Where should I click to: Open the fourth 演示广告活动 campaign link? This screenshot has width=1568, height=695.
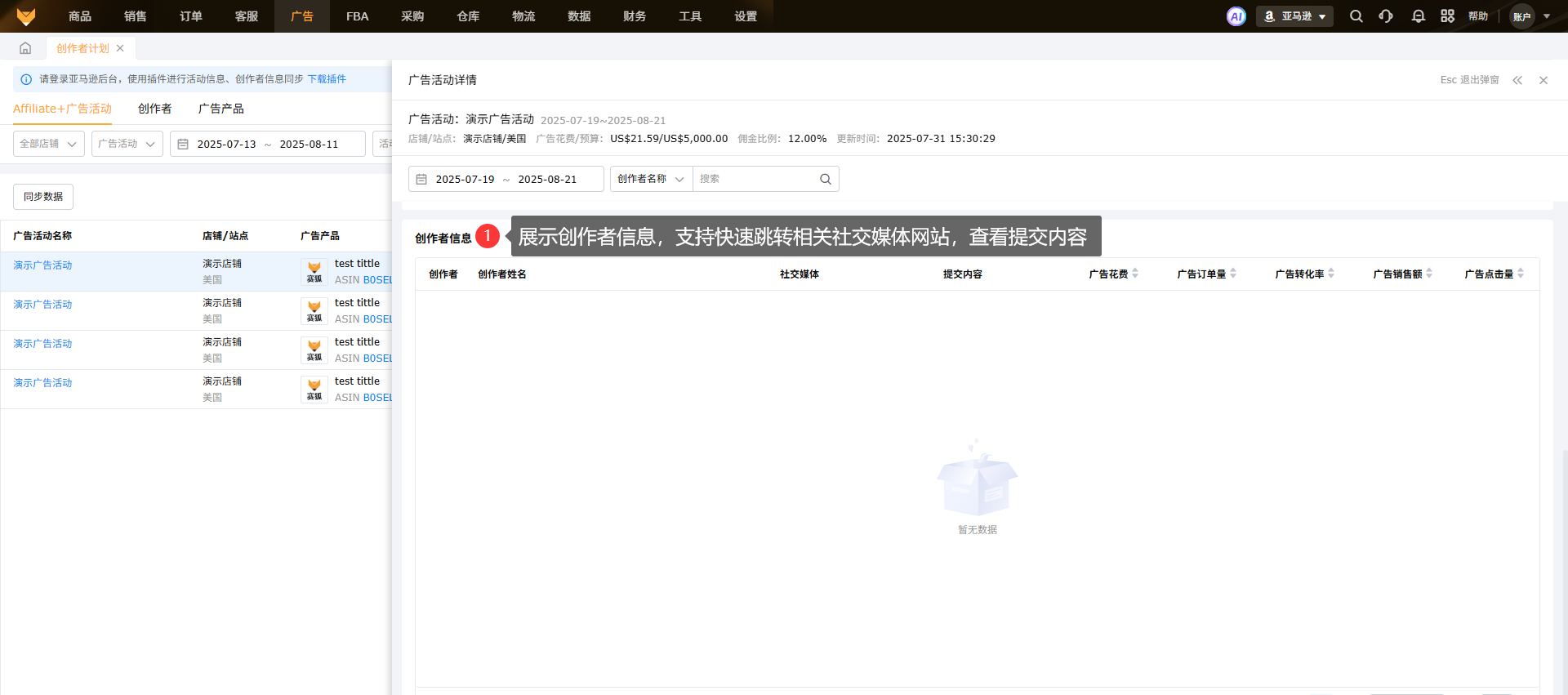pos(42,383)
